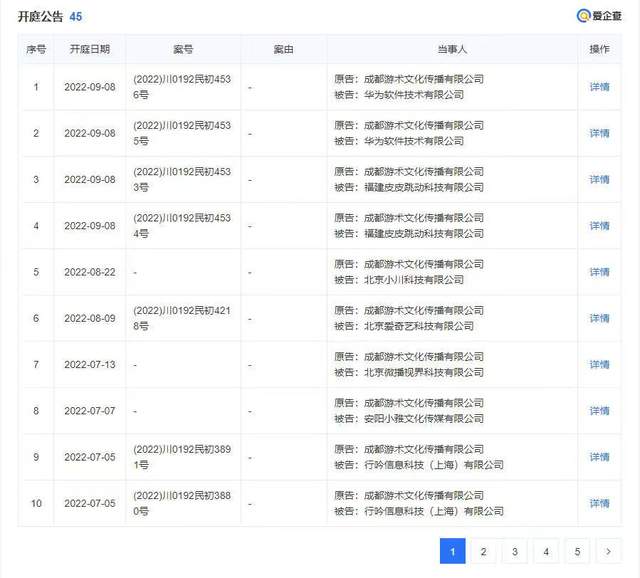
Task: Open 详情 link for row 1
Action: [x=599, y=87]
